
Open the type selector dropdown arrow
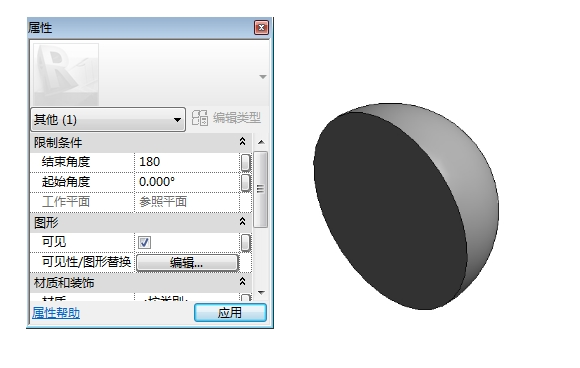pyautogui.click(x=263, y=77)
